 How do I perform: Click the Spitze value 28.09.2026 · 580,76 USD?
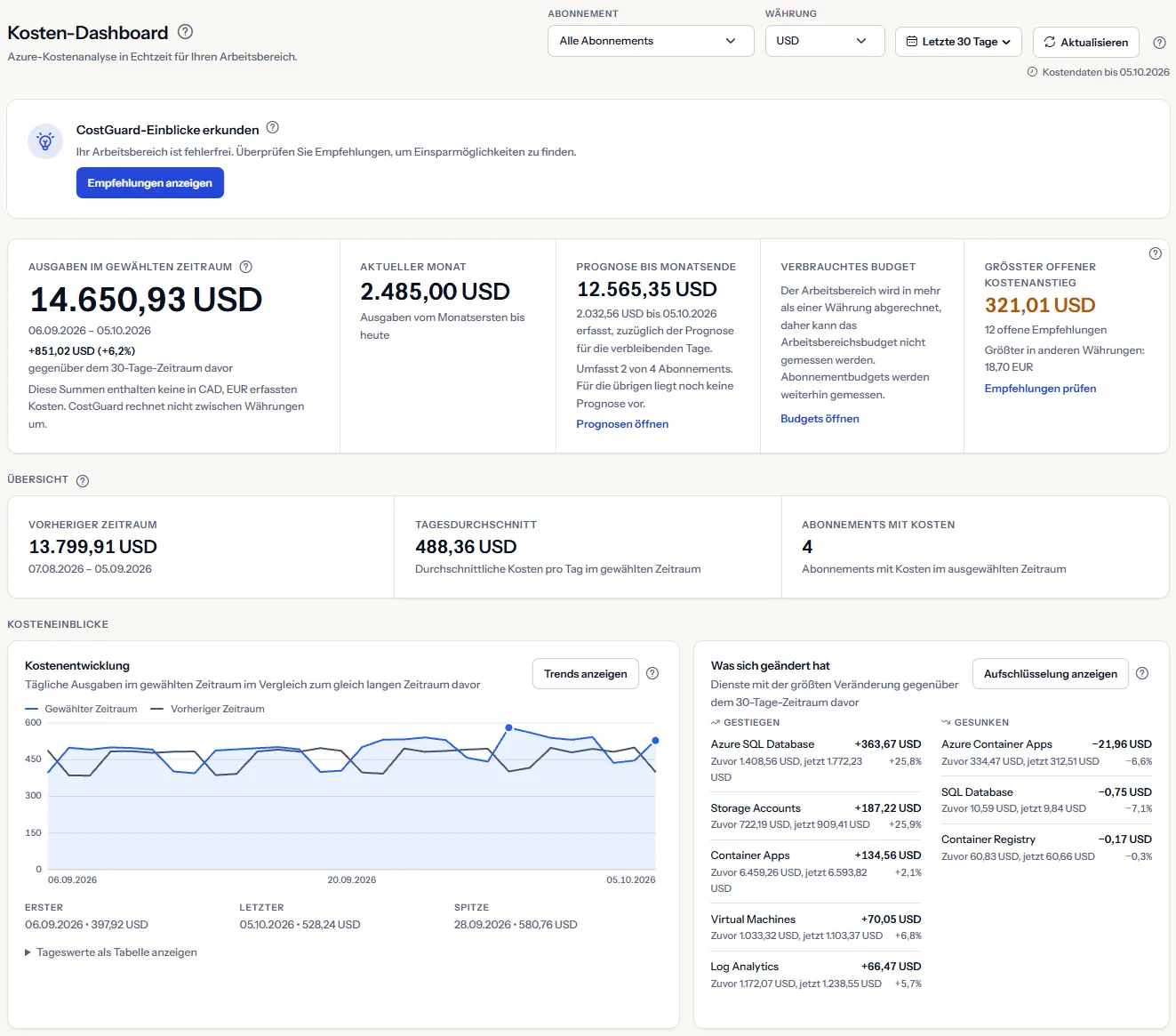pos(516,925)
